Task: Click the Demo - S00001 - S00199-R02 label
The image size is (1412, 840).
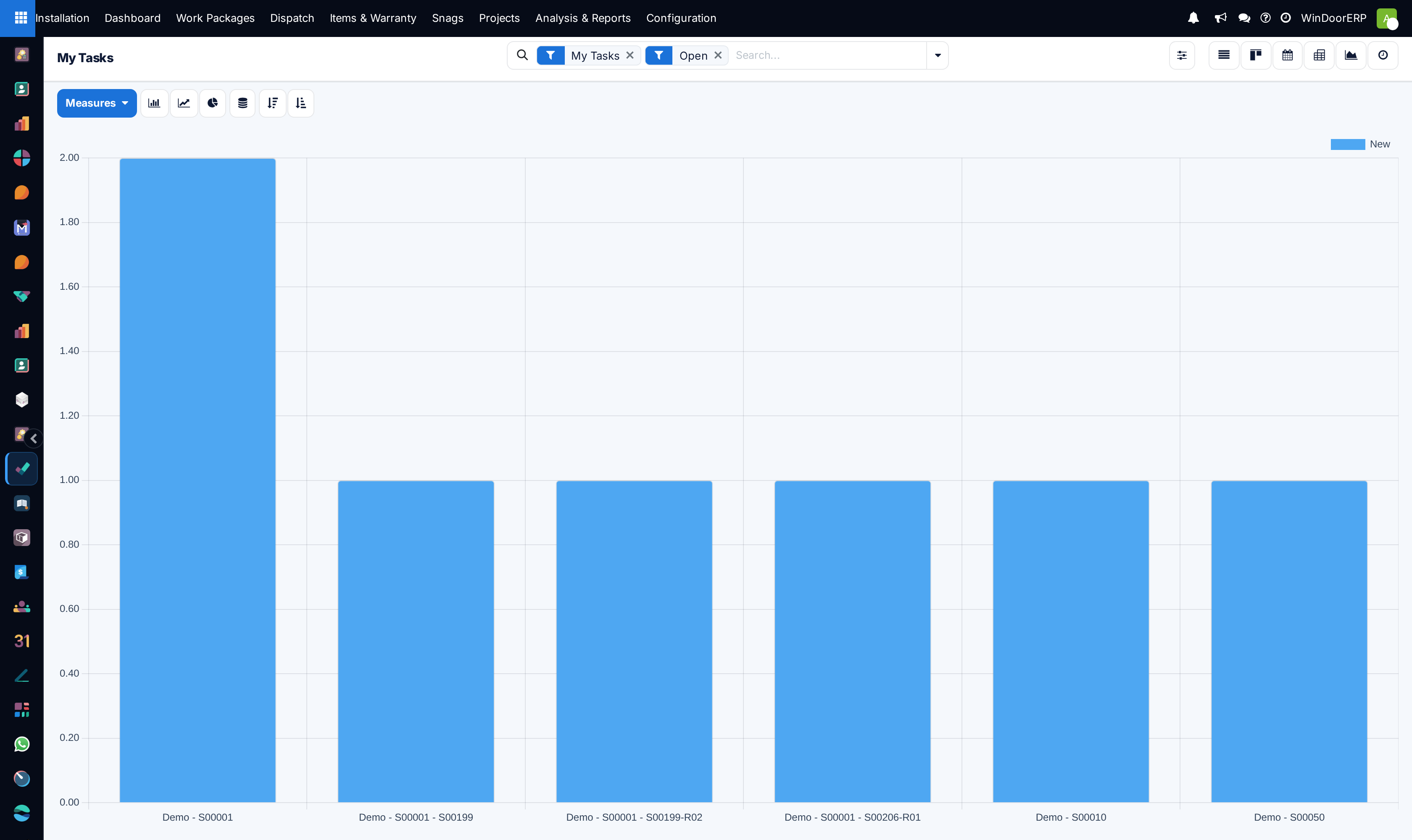Action: 634,817
